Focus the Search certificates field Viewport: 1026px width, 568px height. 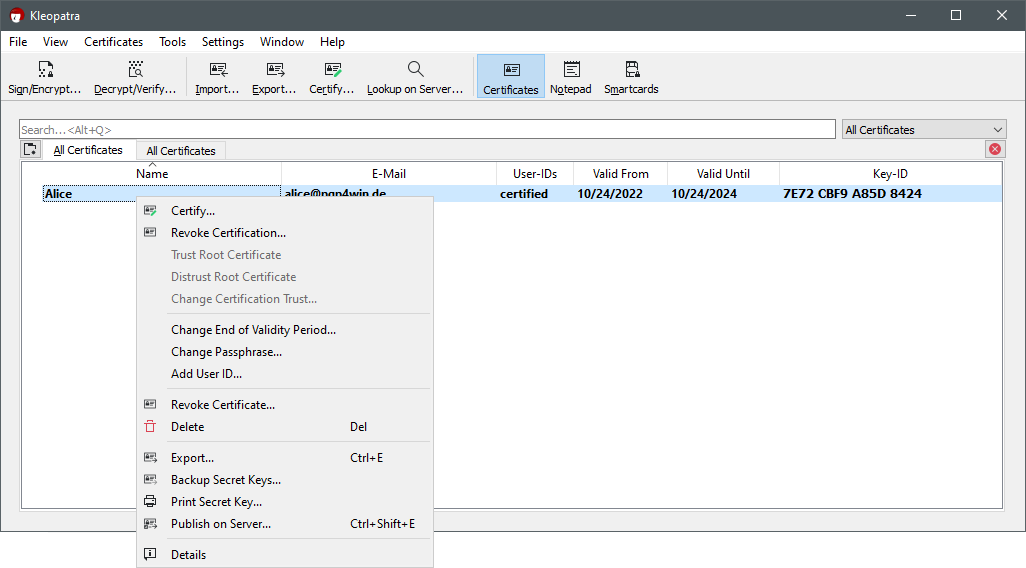pos(427,130)
